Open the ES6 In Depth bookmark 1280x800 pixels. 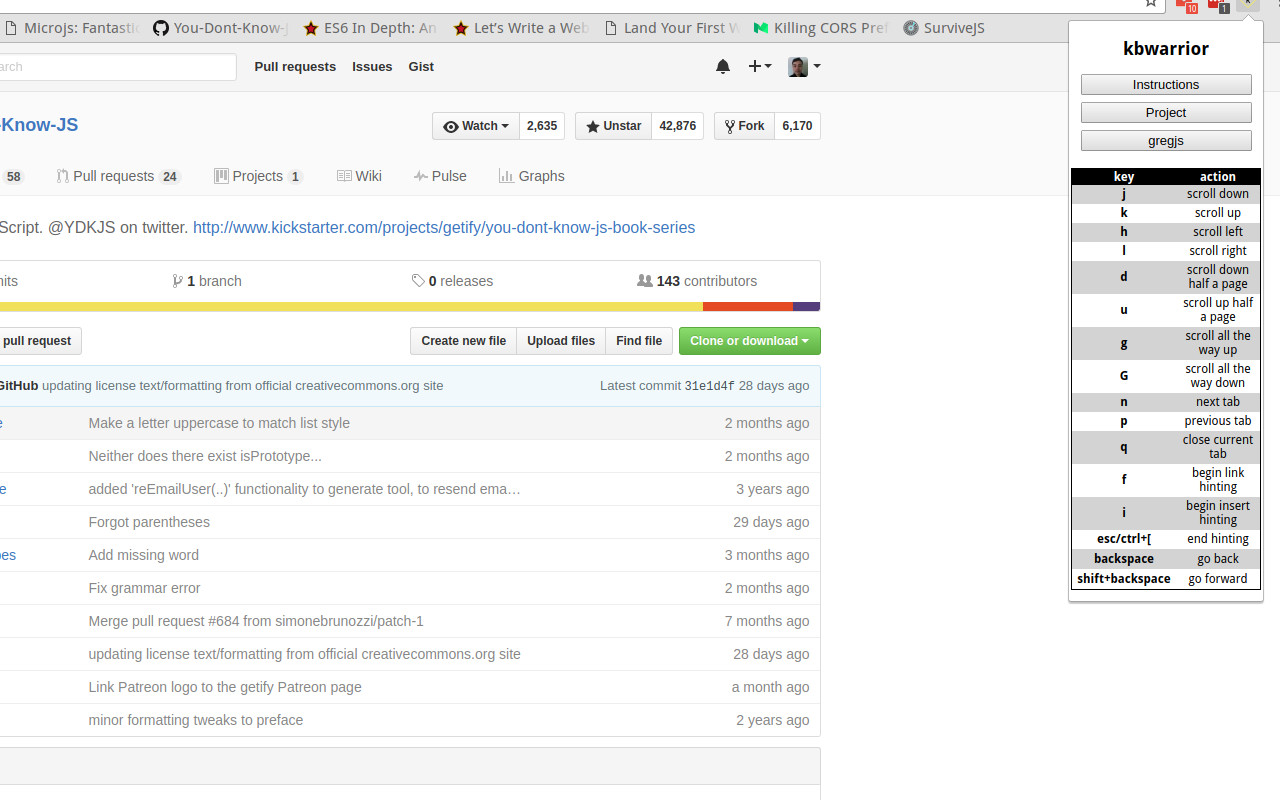point(370,28)
